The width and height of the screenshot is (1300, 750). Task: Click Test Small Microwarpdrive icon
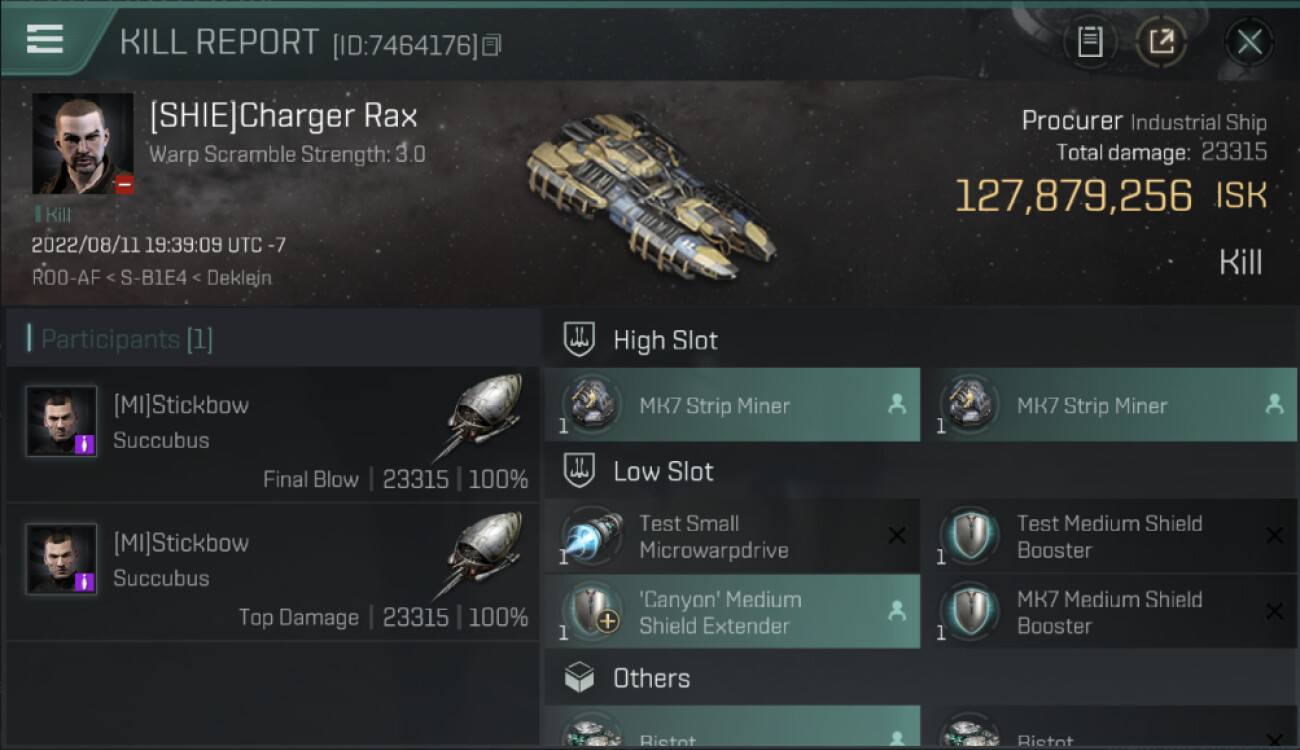pyautogui.click(x=589, y=536)
